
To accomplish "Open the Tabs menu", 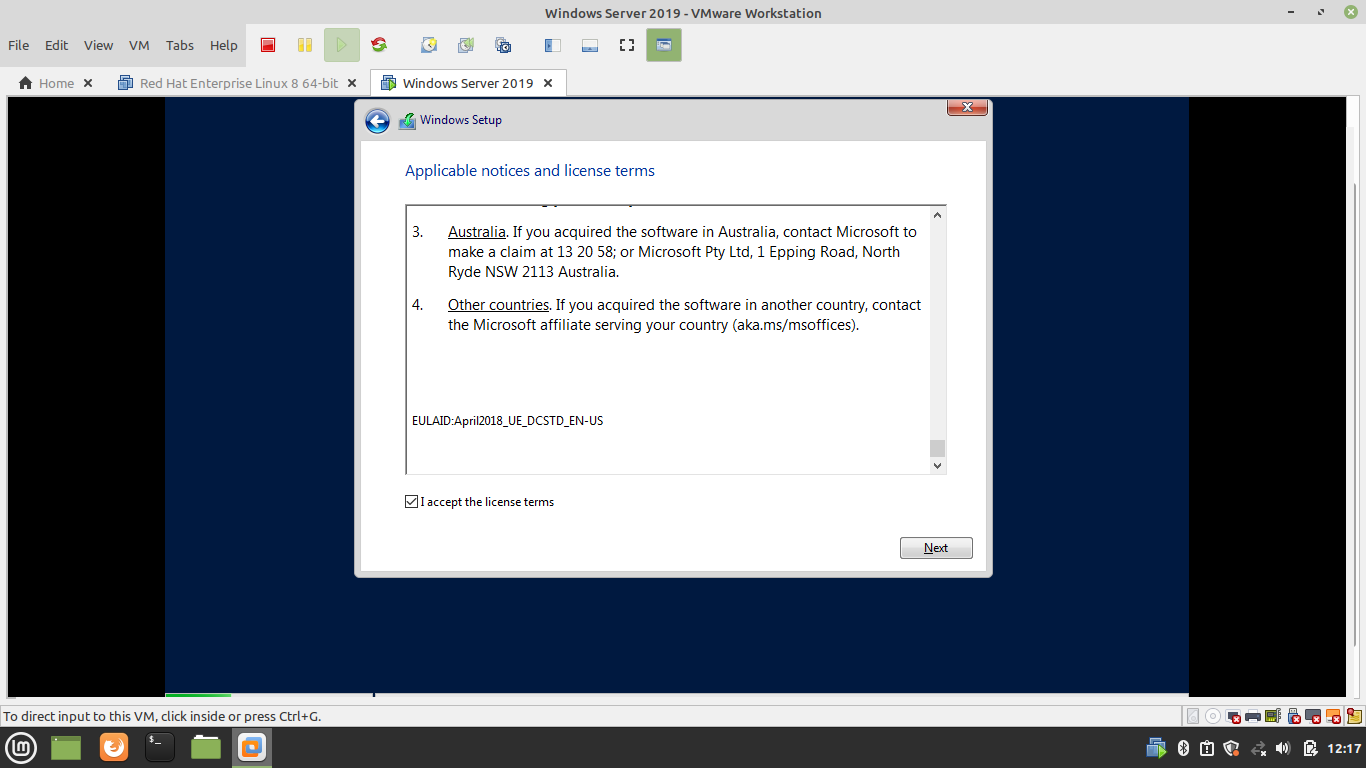I will pos(180,45).
